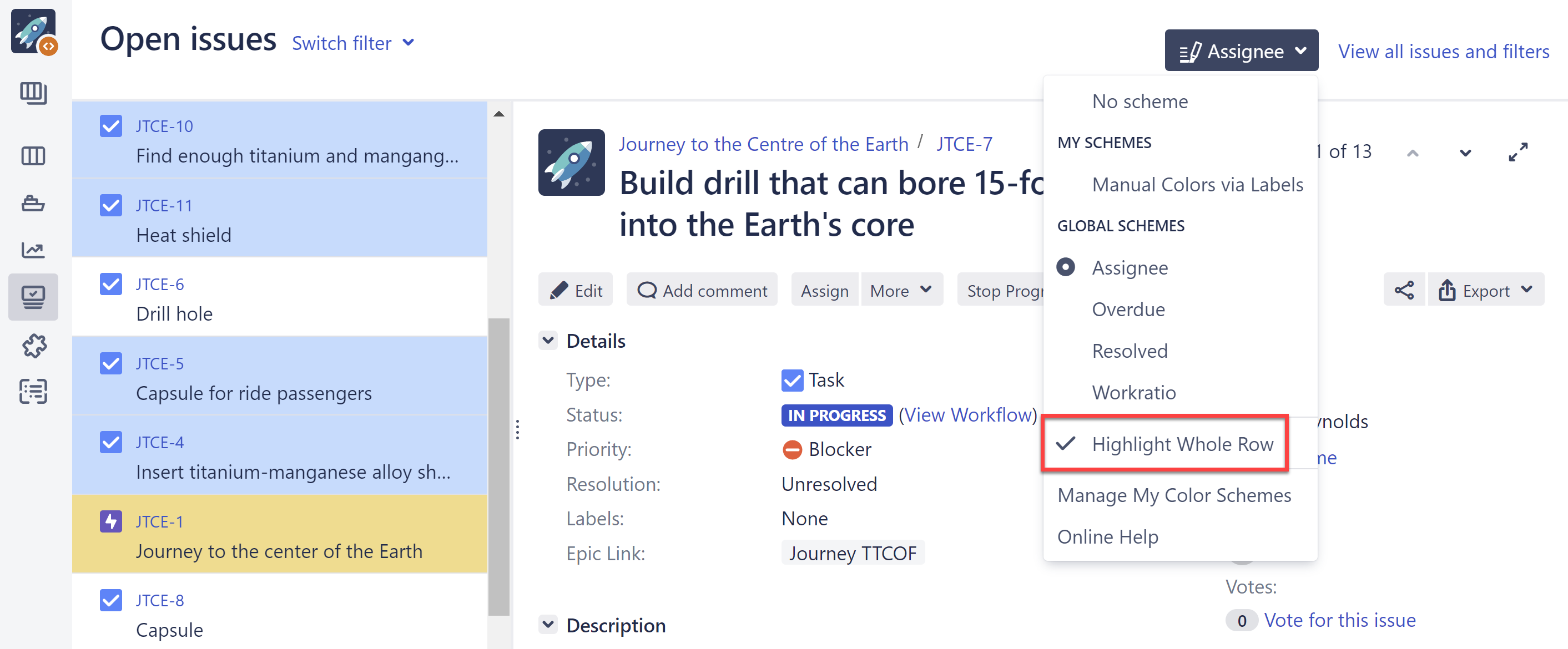Viewport: 1568px width, 649px height.
Task: Open the board columns icon in sidebar
Action: 33,156
